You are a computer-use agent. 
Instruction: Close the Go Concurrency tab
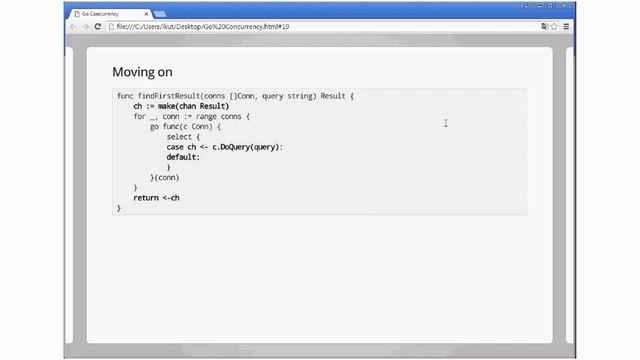[146, 14]
